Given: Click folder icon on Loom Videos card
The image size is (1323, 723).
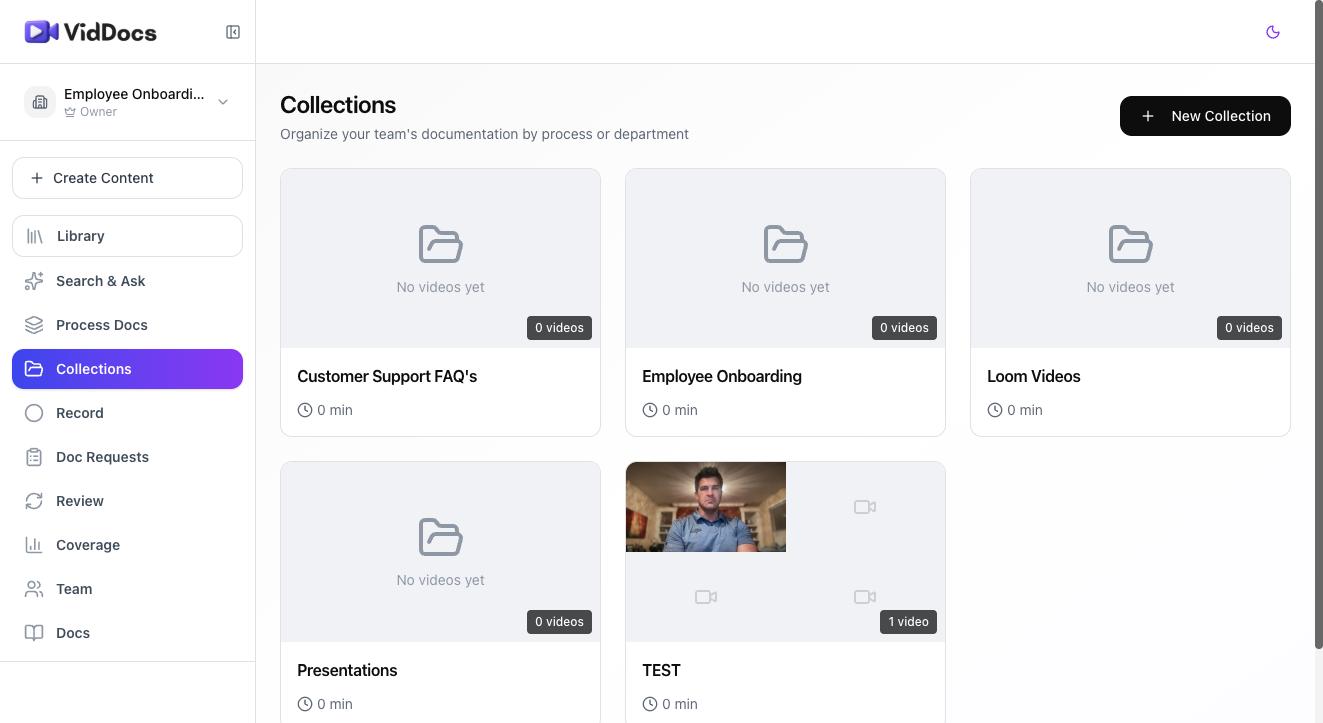Looking at the screenshot, I should [1130, 244].
